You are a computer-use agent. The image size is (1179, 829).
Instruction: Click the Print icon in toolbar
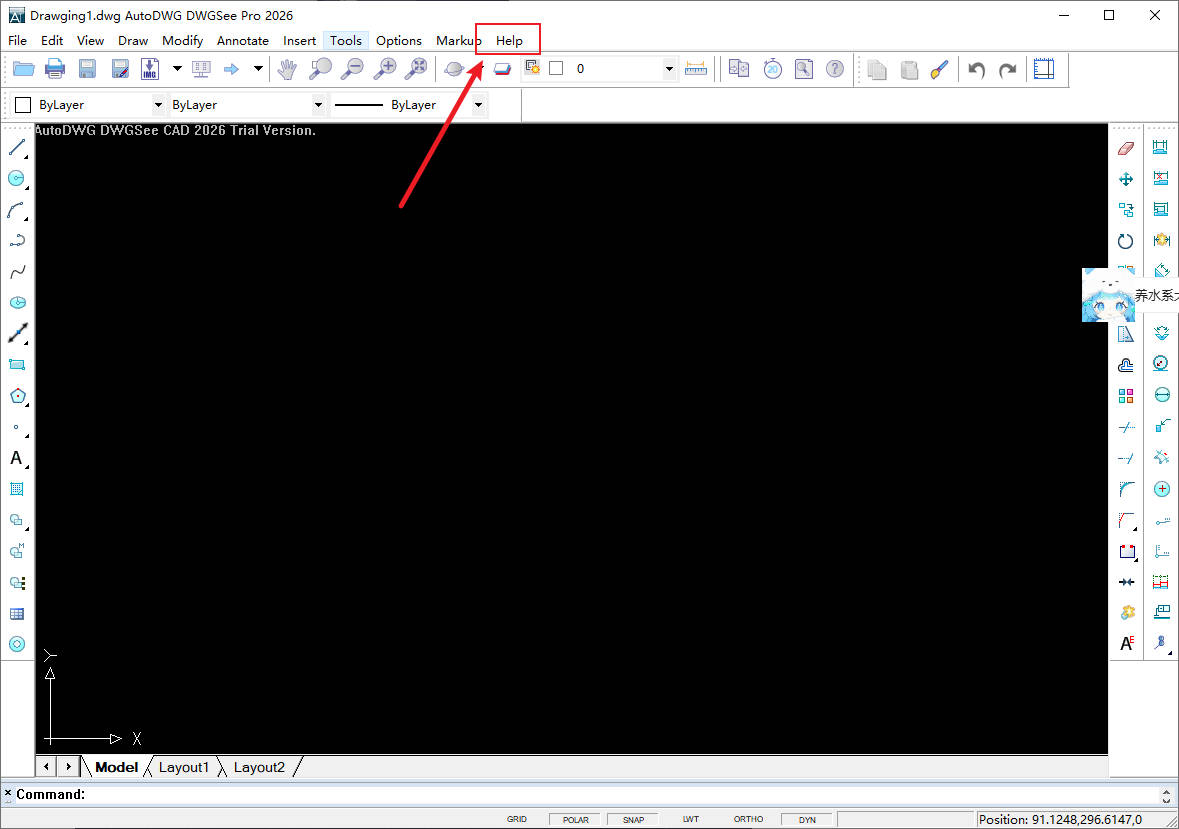click(55, 69)
